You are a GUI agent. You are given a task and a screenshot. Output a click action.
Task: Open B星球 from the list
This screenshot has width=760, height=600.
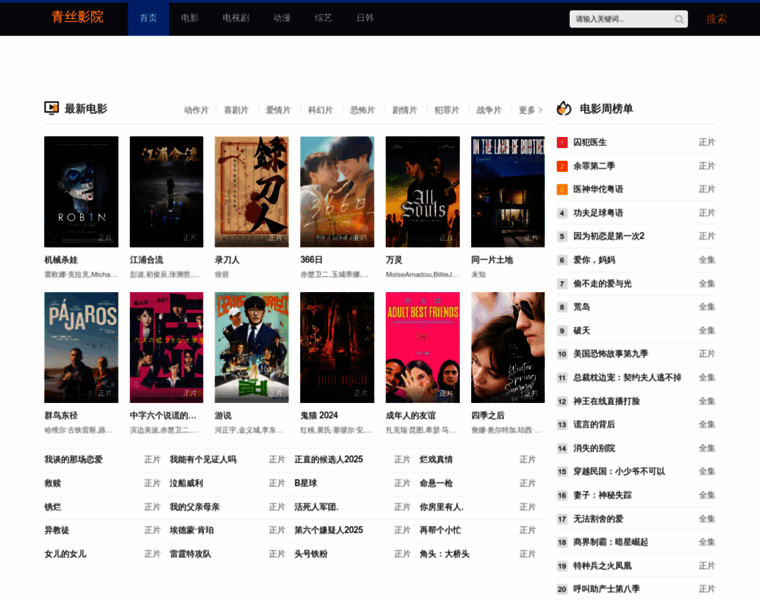[x=305, y=483]
